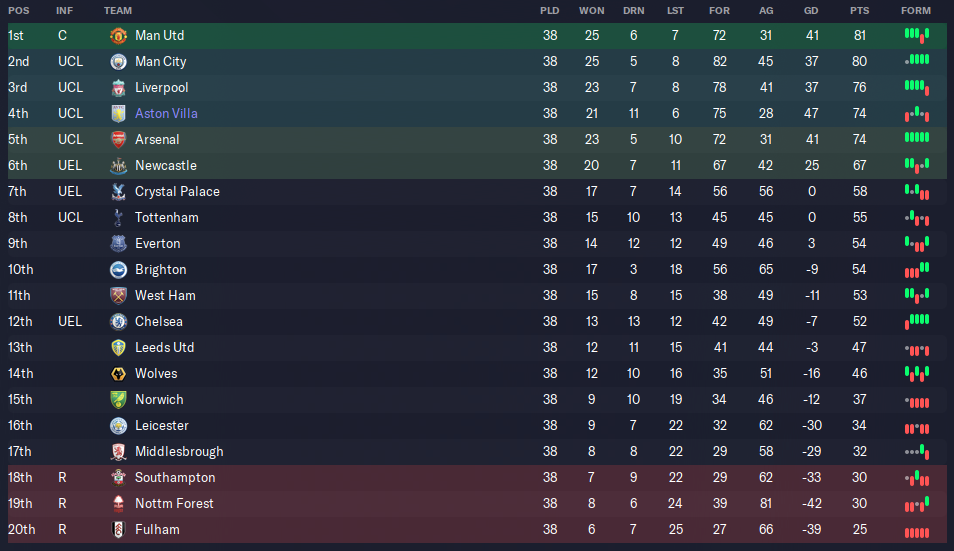Click the Man Utd club crest

point(118,36)
